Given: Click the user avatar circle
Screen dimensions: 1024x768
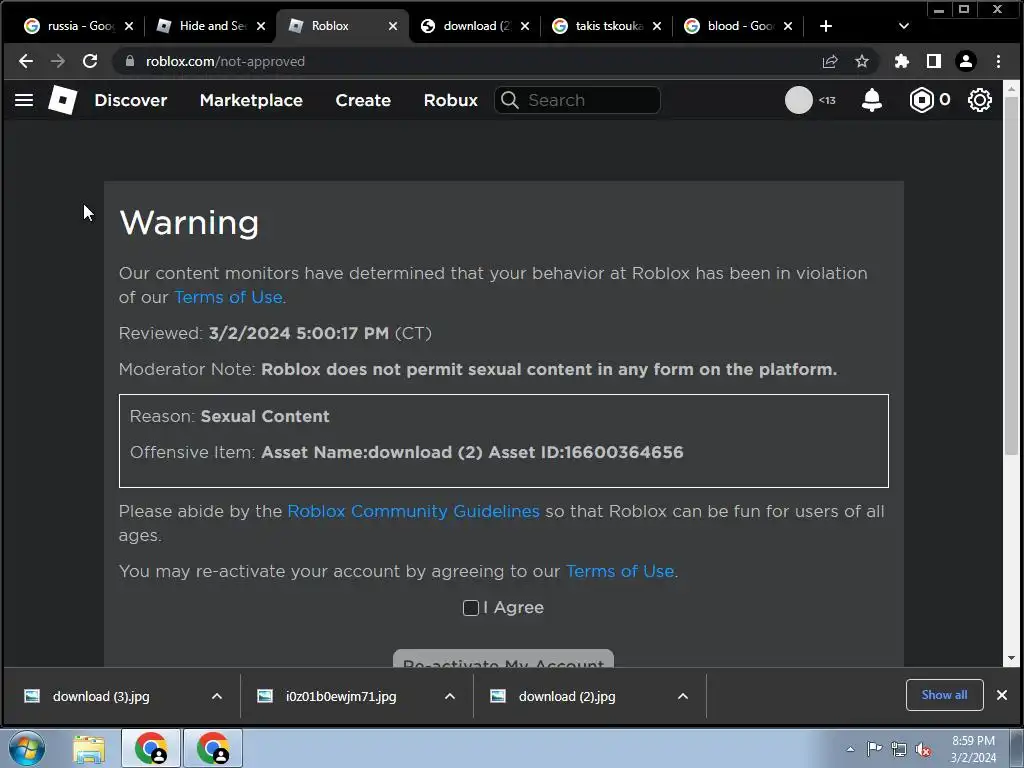Looking at the screenshot, I should click(799, 100).
